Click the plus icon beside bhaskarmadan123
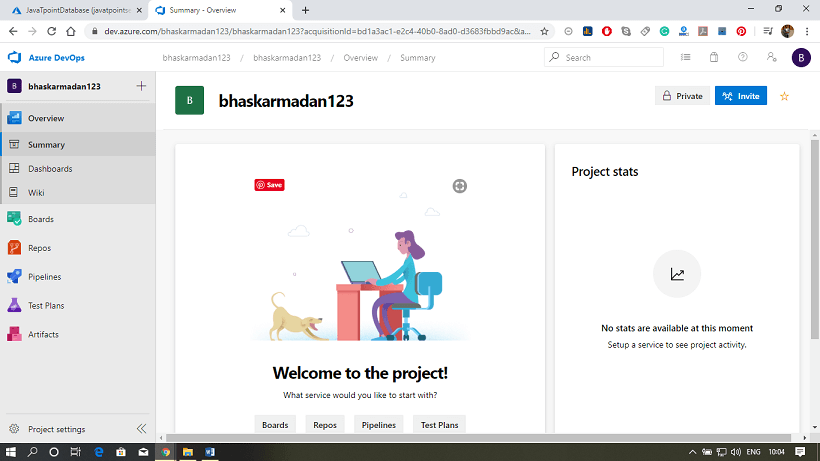820x461 pixels. pyautogui.click(x=141, y=86)
